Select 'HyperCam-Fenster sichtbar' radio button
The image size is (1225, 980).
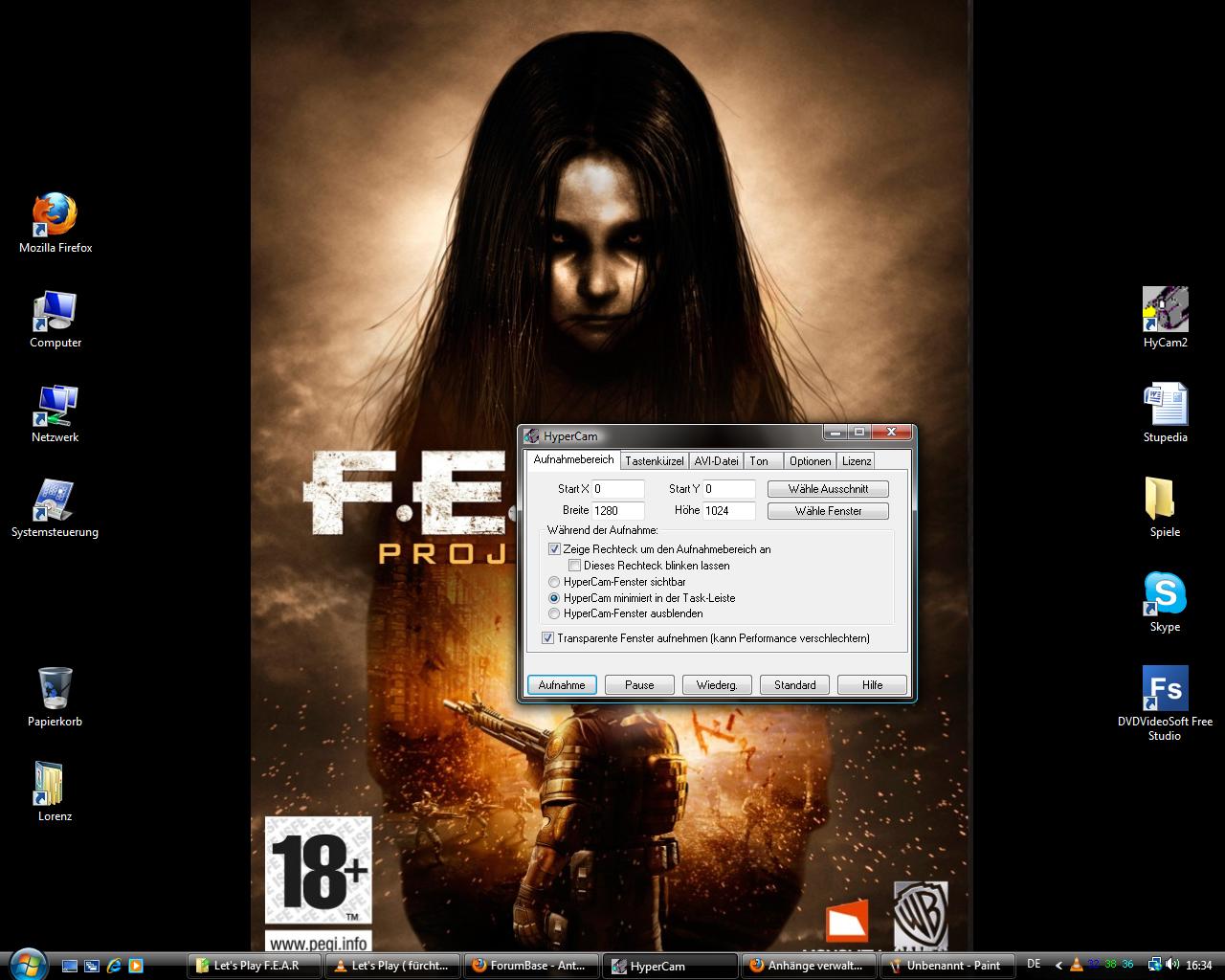point(554,582)
